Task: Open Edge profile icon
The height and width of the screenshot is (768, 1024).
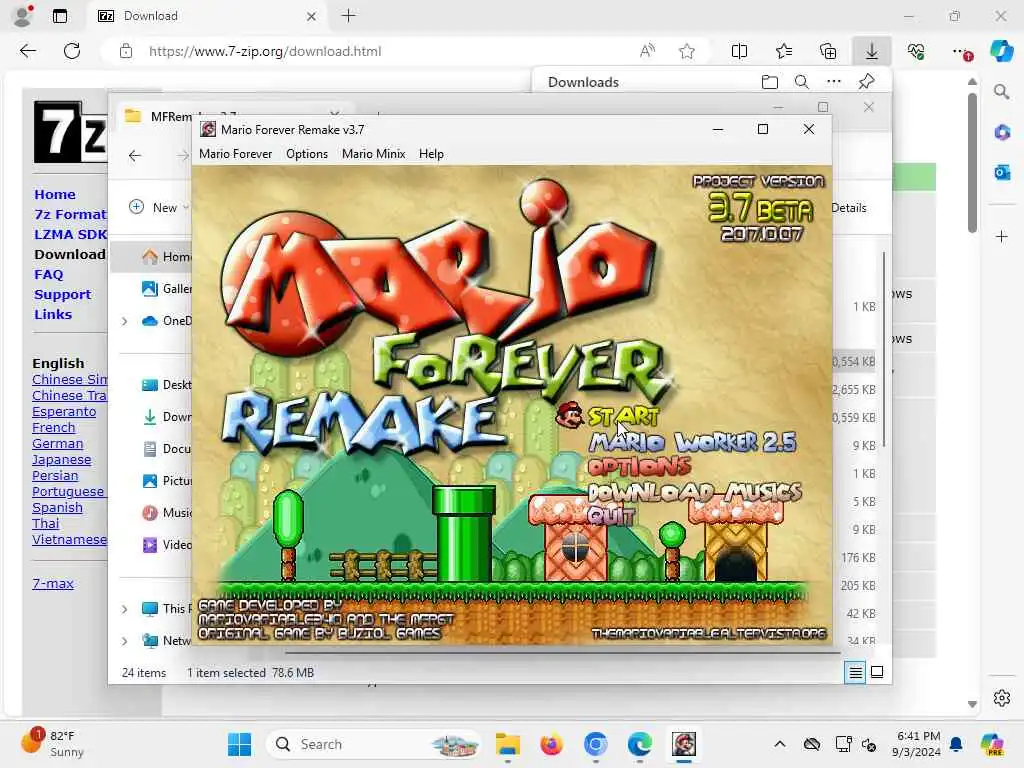Action: [x=23, y=16]
